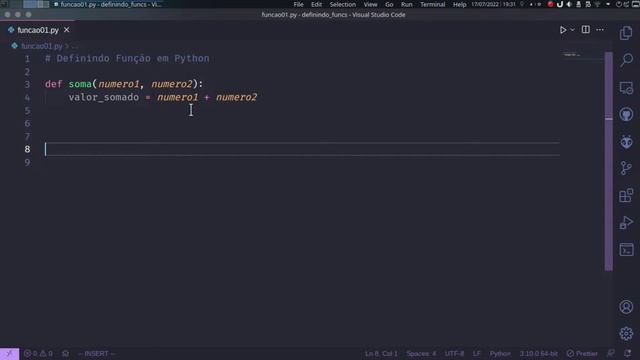Click the white magnet icon in system tray
This screenshot has height=360, width=640.
click(x=560, y=4)
